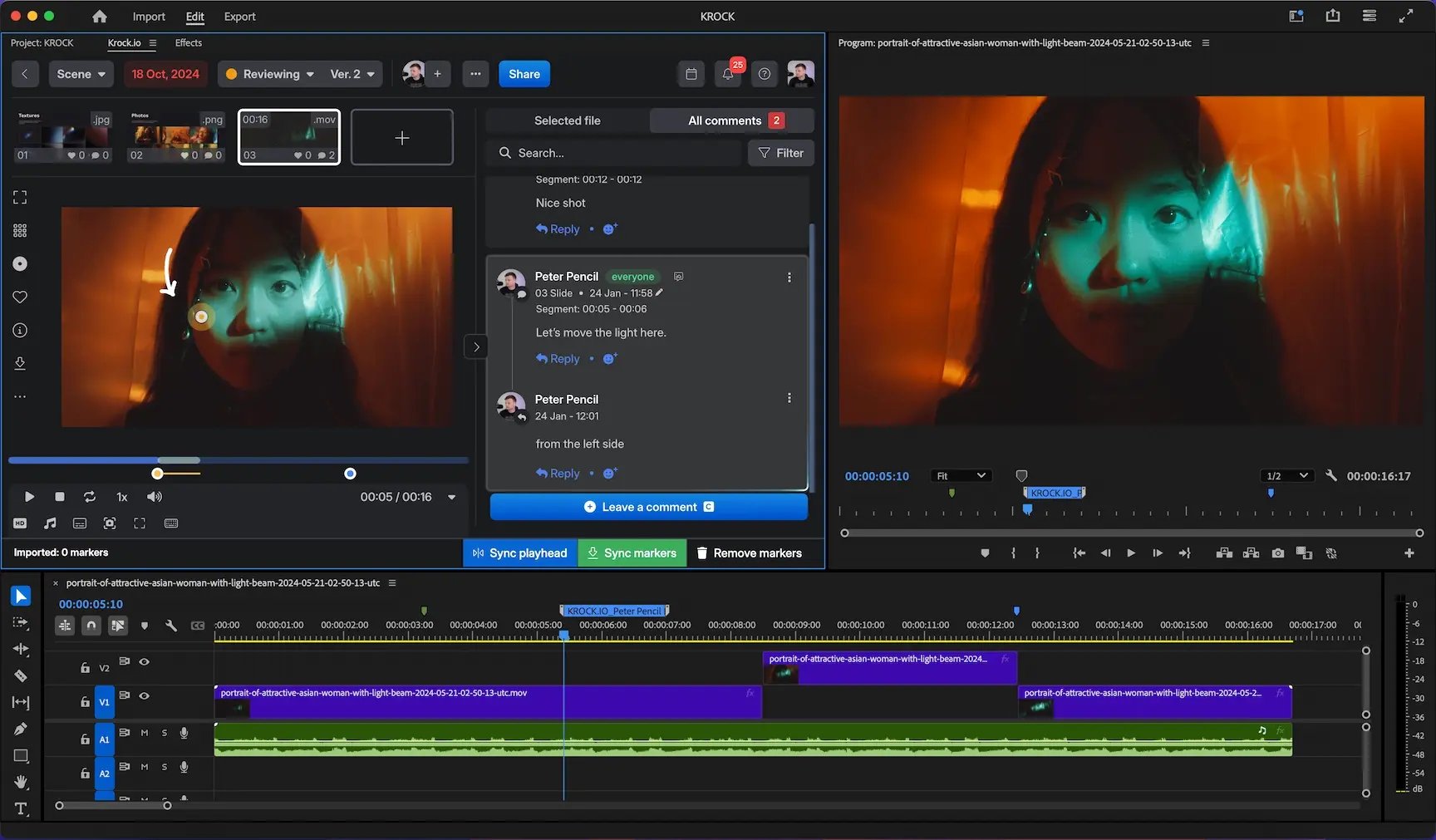The height and width of the screenshot is (840, 1436).
Task: Open the Ver. 2 version dropdown
Action: (350, 73)
